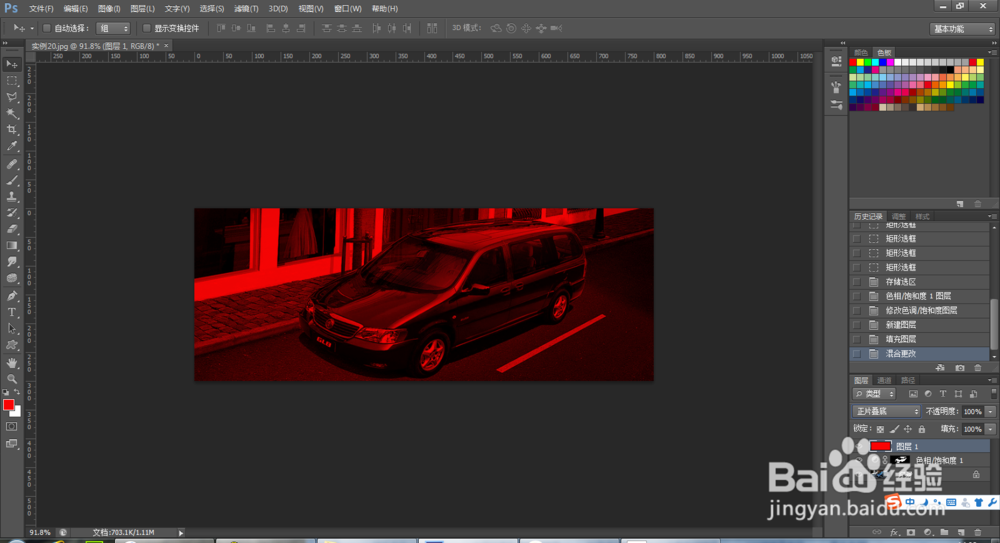Select the 混合更改 history state

[920, 353]
